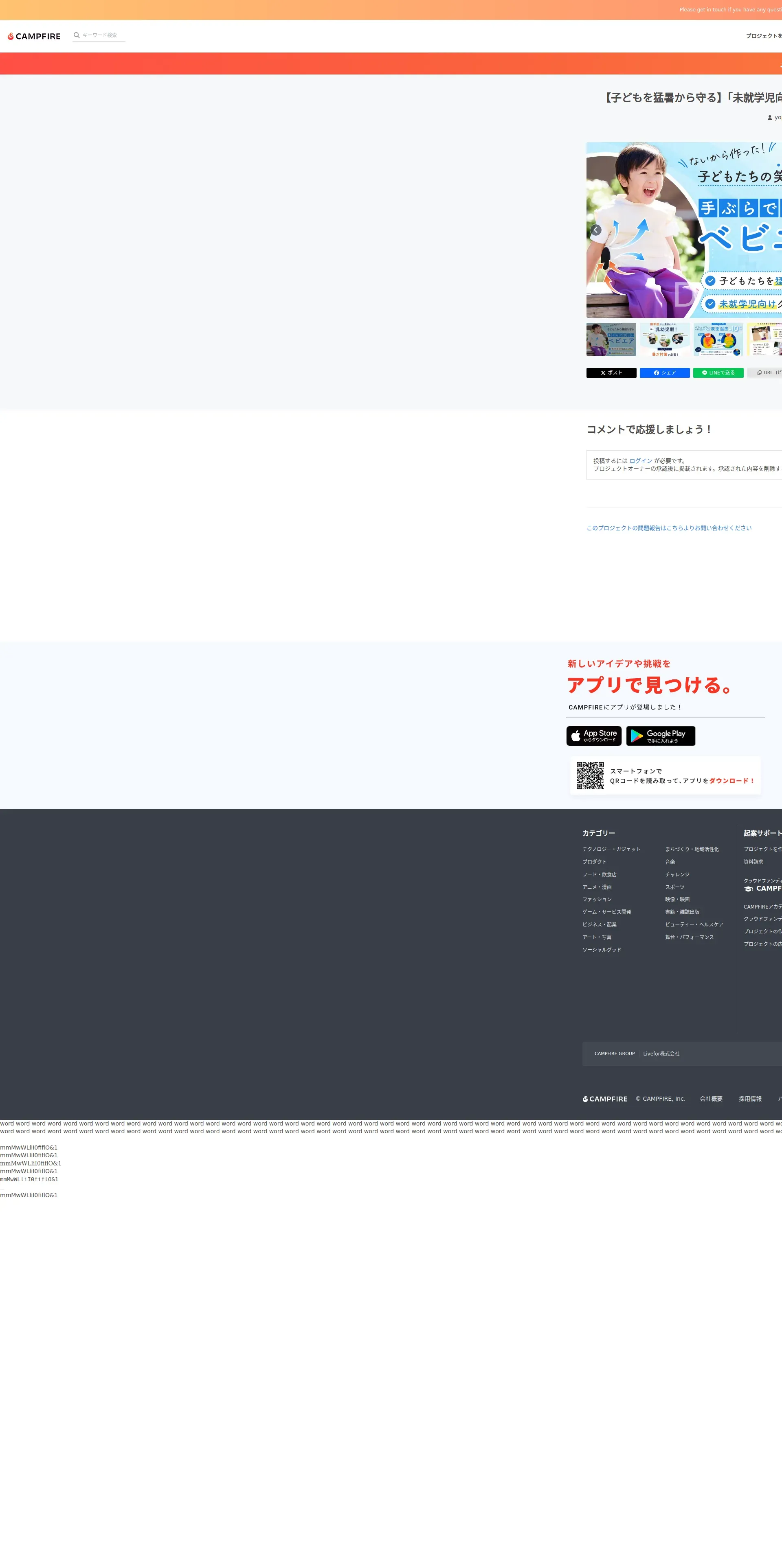The image size is (782, 1568).
Task: Open 会社概要 footer link
Action: [x=711, y=1099]
